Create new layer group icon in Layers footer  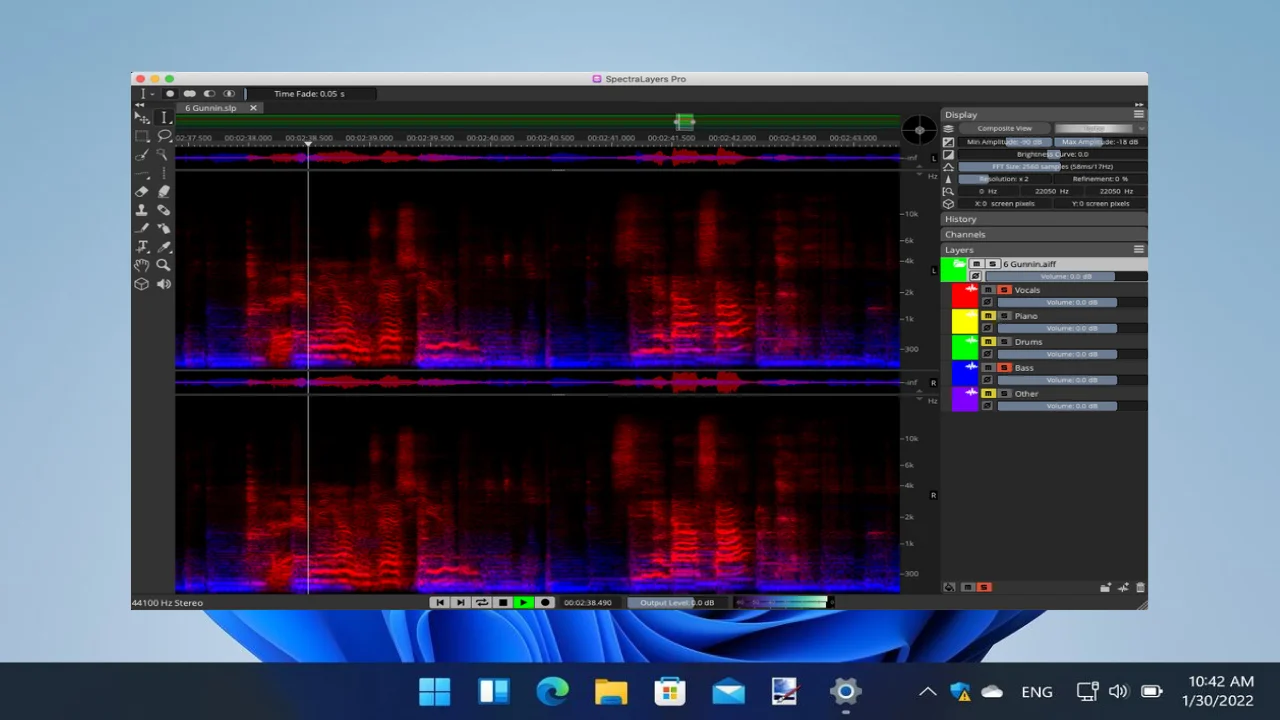pyautogui.click(x=1106, y=587)
